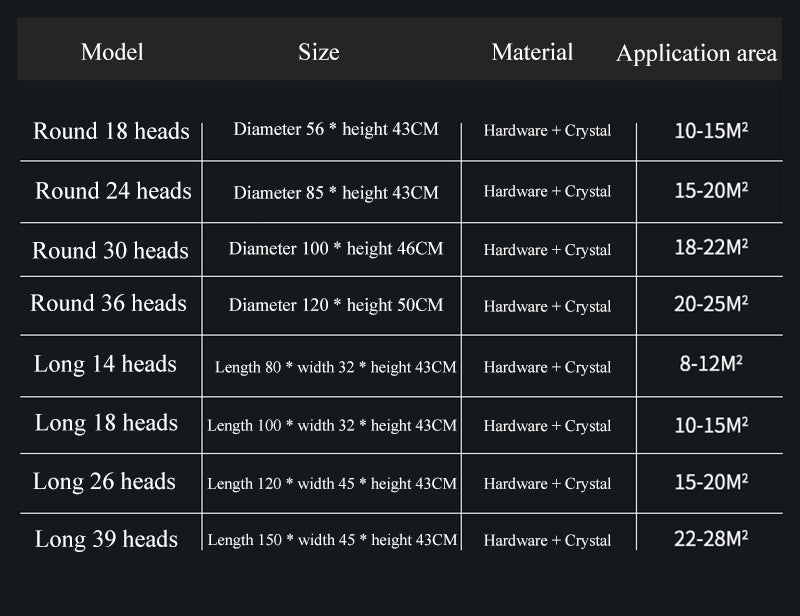800x616 pixels.
Task: Click the Round 36 heads row label
Action: click(108, 303)
